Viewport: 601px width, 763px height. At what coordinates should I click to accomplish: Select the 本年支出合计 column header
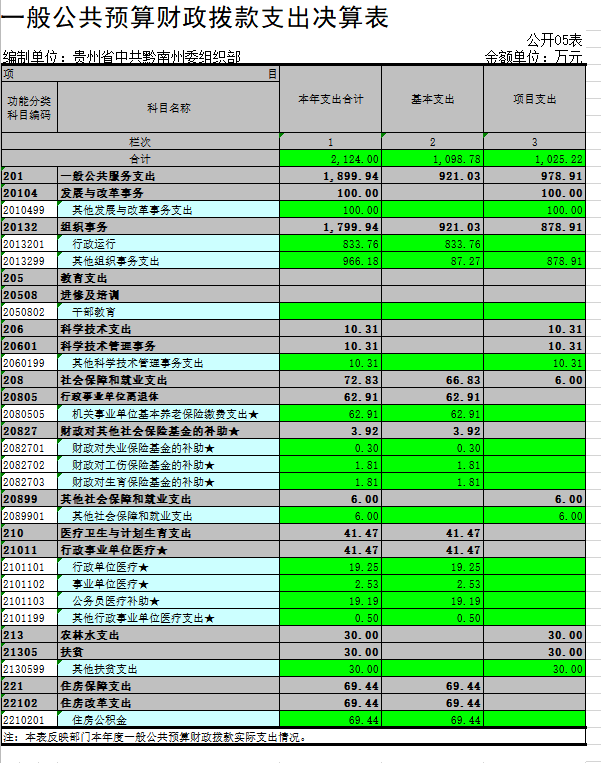[331, 100]
